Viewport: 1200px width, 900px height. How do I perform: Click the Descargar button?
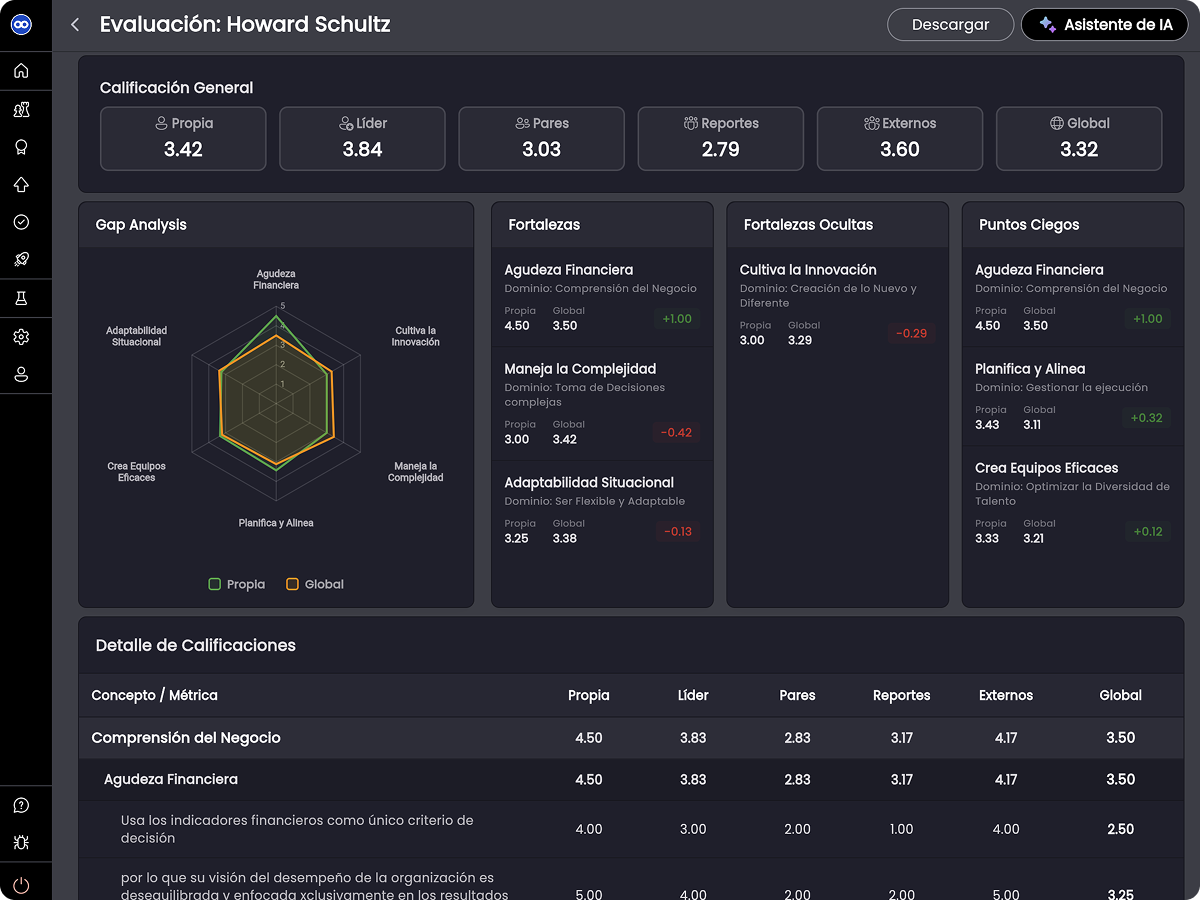pyautogui.click(x=950, y=25)
